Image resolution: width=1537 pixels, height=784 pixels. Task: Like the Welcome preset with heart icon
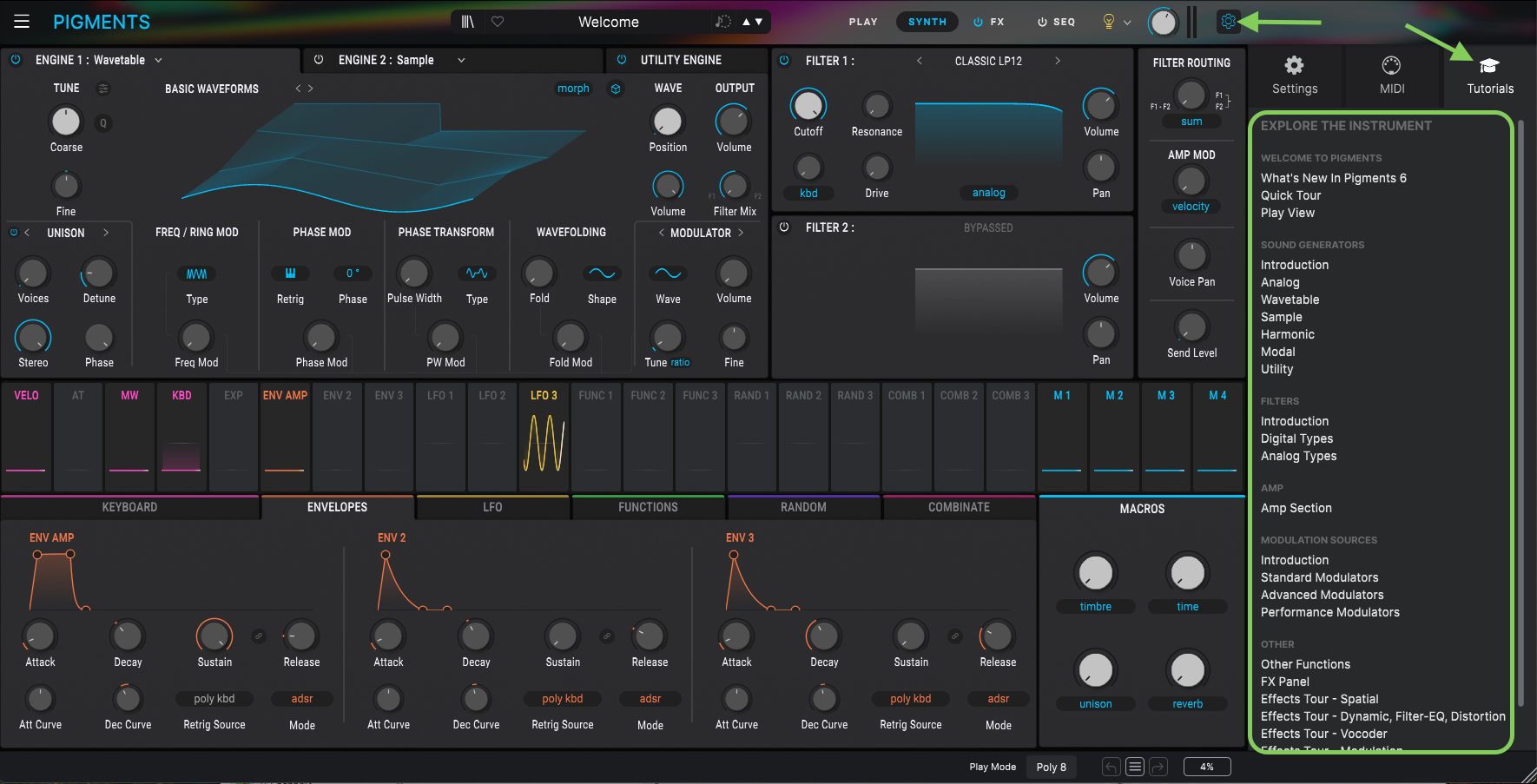498,22
